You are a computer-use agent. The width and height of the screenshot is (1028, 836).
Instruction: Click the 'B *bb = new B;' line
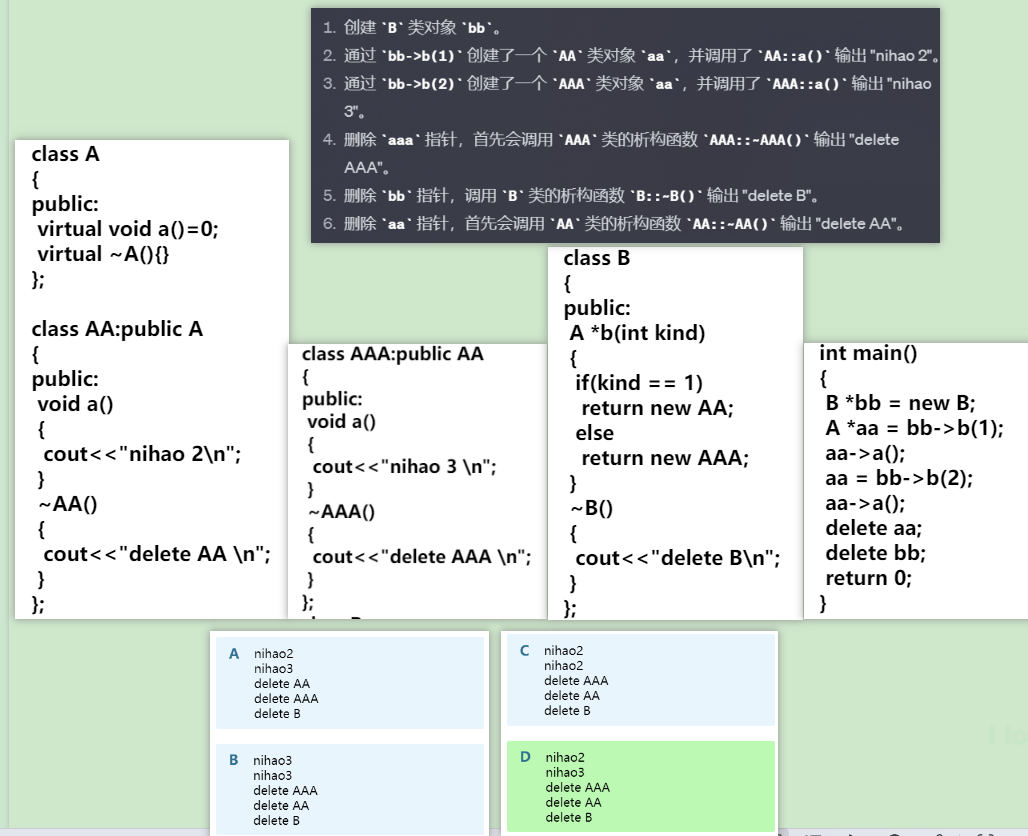pos(900,403)
